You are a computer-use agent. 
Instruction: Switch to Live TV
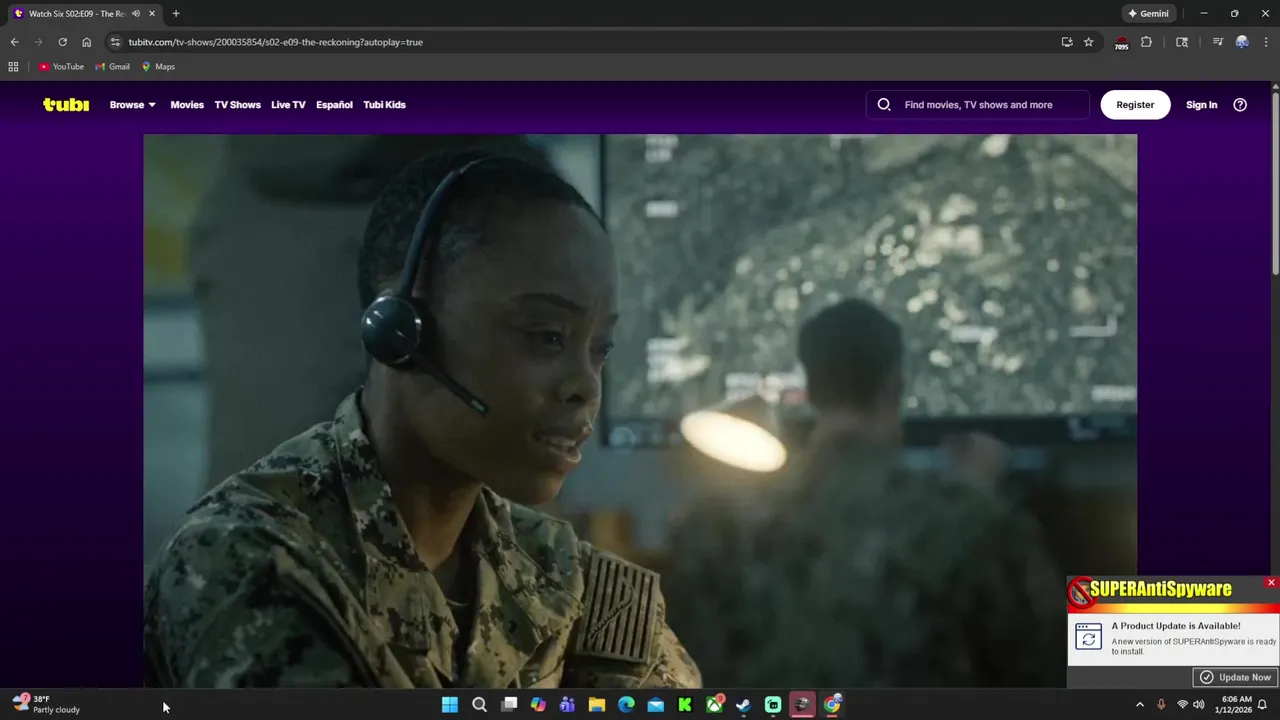pos(288,105)
